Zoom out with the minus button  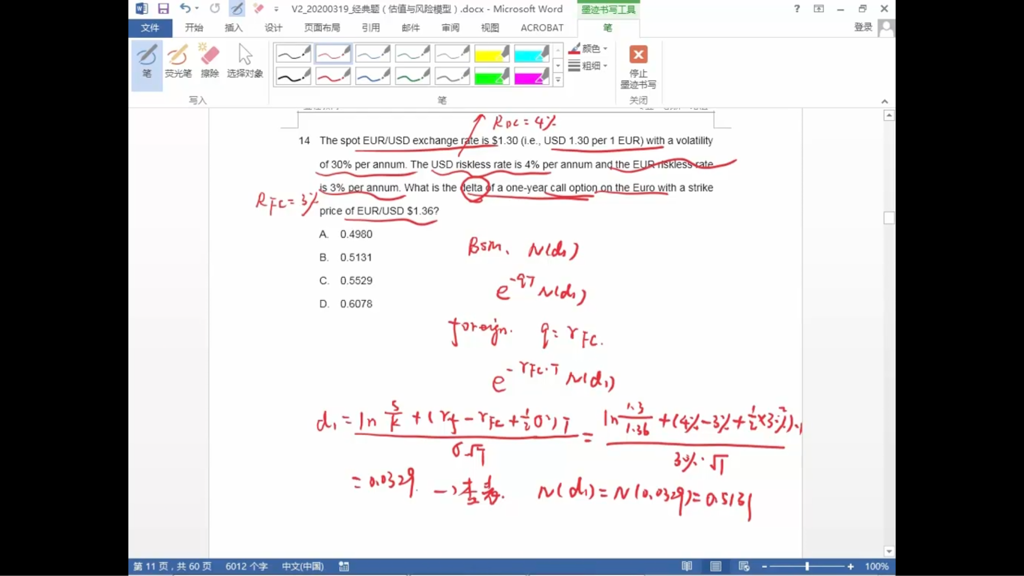tap(764, 566)
